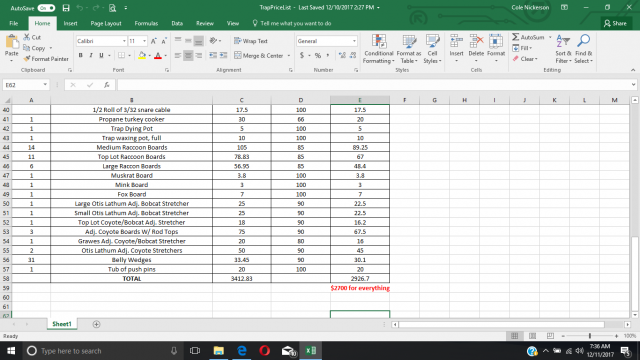This screenshot has height=360, width=640.
Task: Select cell E58 showing 2926.7
Action: [360, 278]
